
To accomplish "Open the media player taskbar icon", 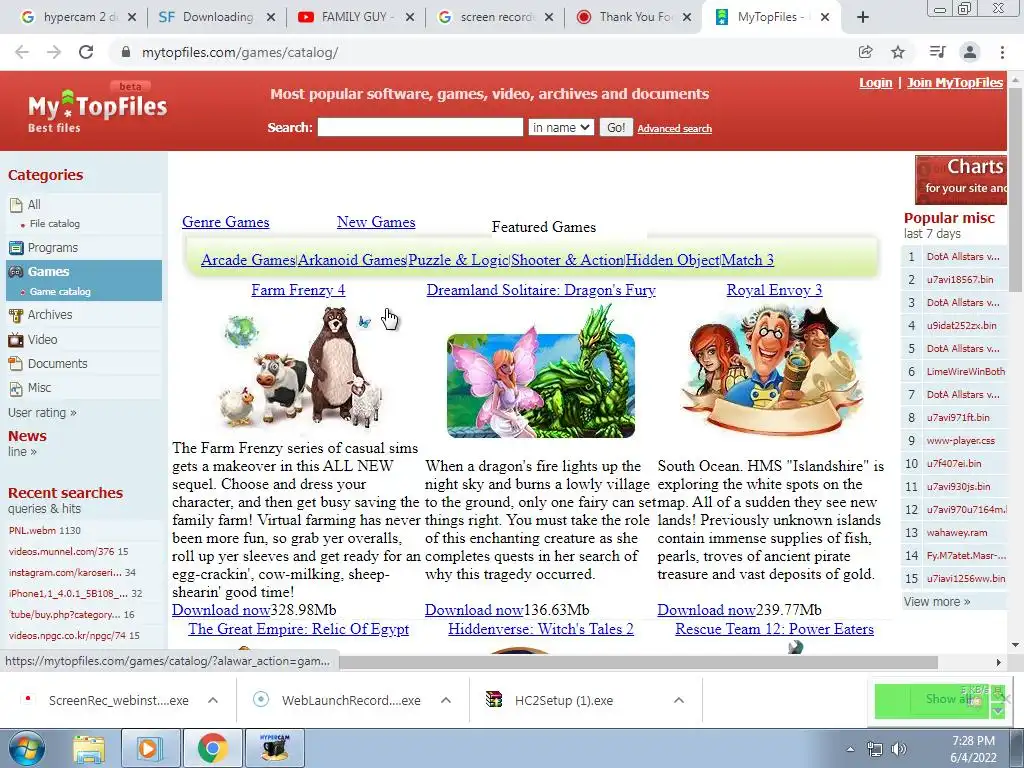I will 149,748.
